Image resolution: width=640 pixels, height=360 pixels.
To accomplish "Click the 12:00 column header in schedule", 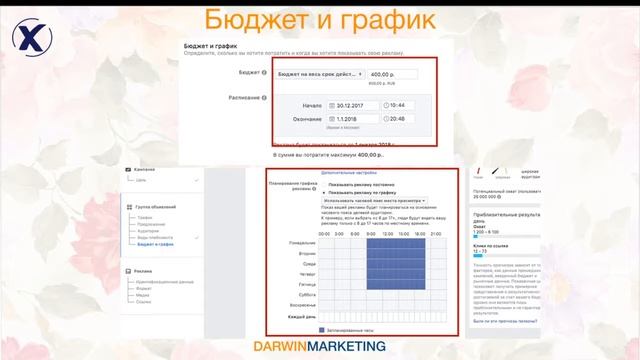I will pyautogui.click(x=387, y=234).
